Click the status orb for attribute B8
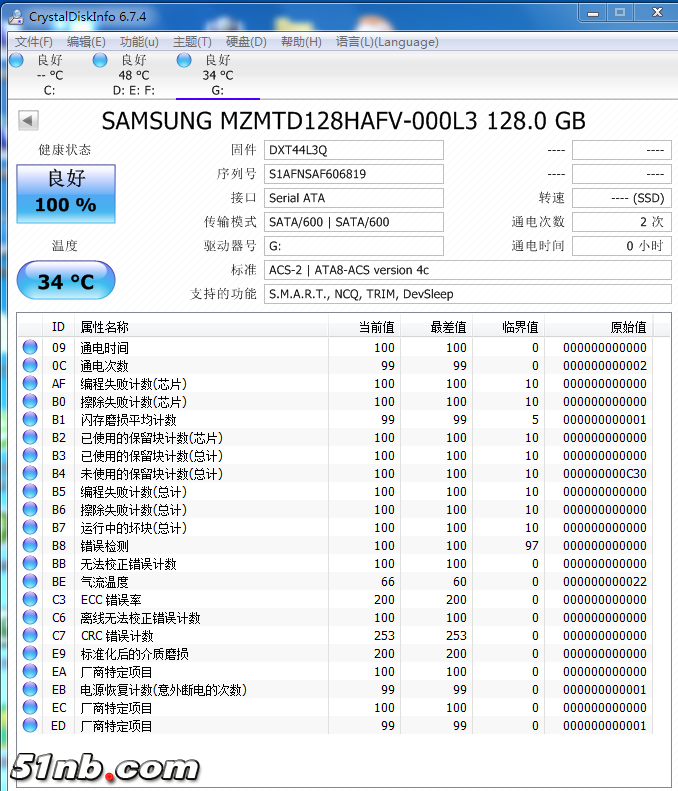678x791 pixels. 30,546
